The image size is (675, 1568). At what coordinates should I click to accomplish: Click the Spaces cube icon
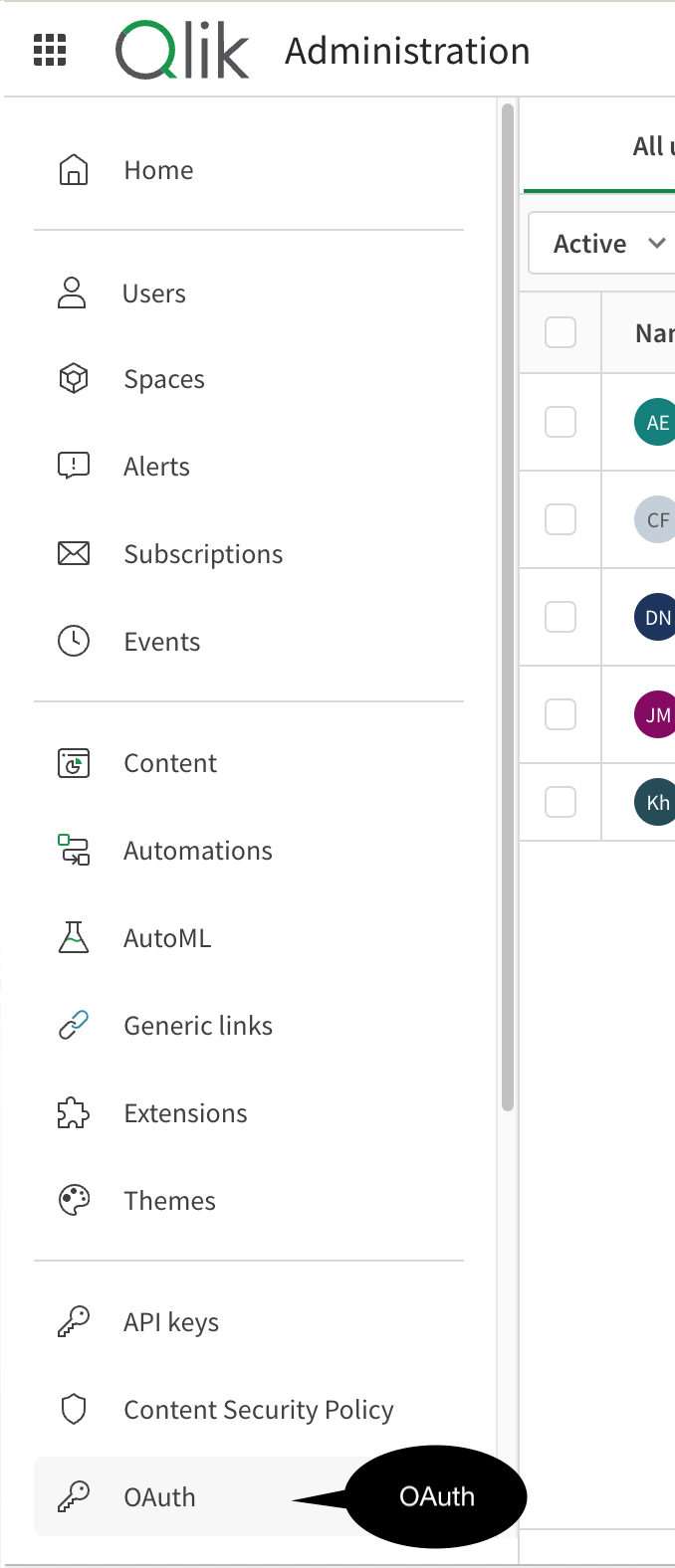click(74, 379)
